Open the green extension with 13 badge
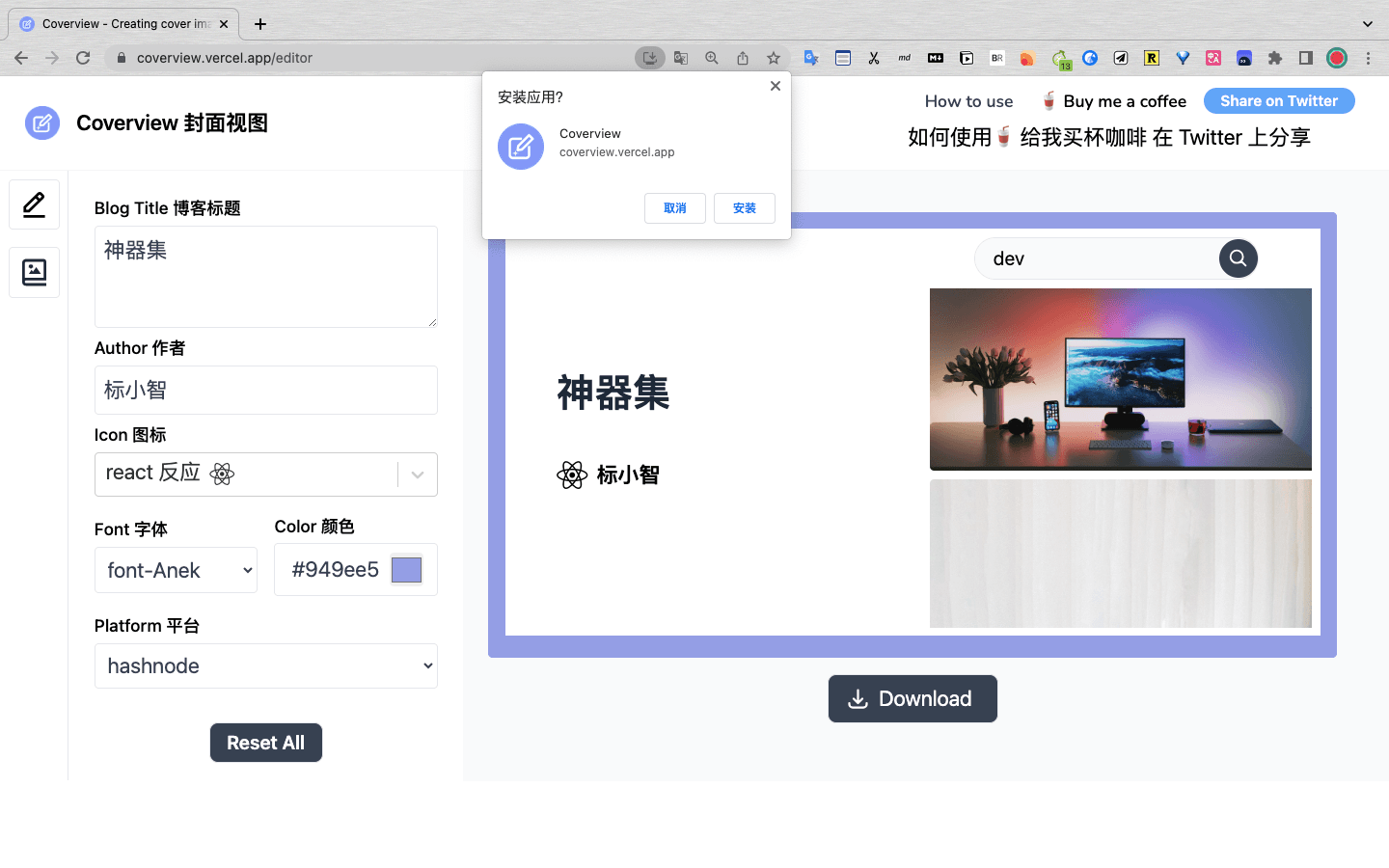 tap(1061, 60)
